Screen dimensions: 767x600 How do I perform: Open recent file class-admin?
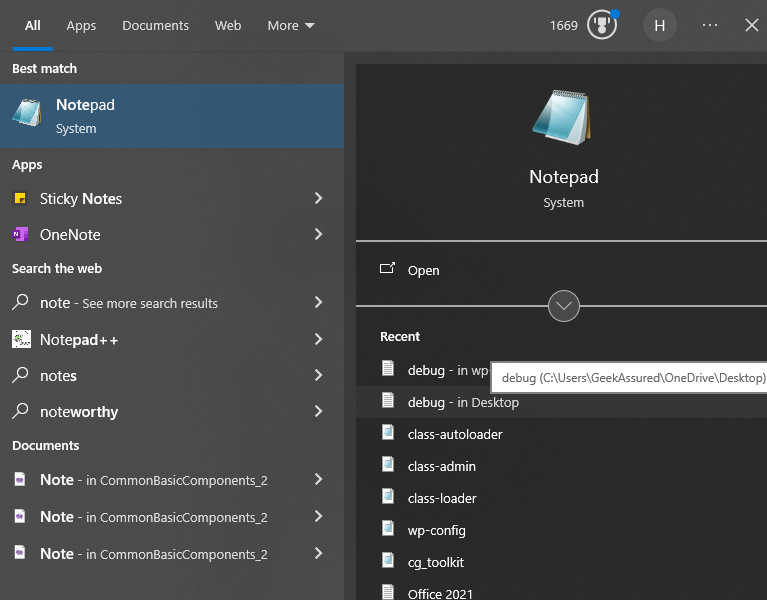click(x=561, y=466)
